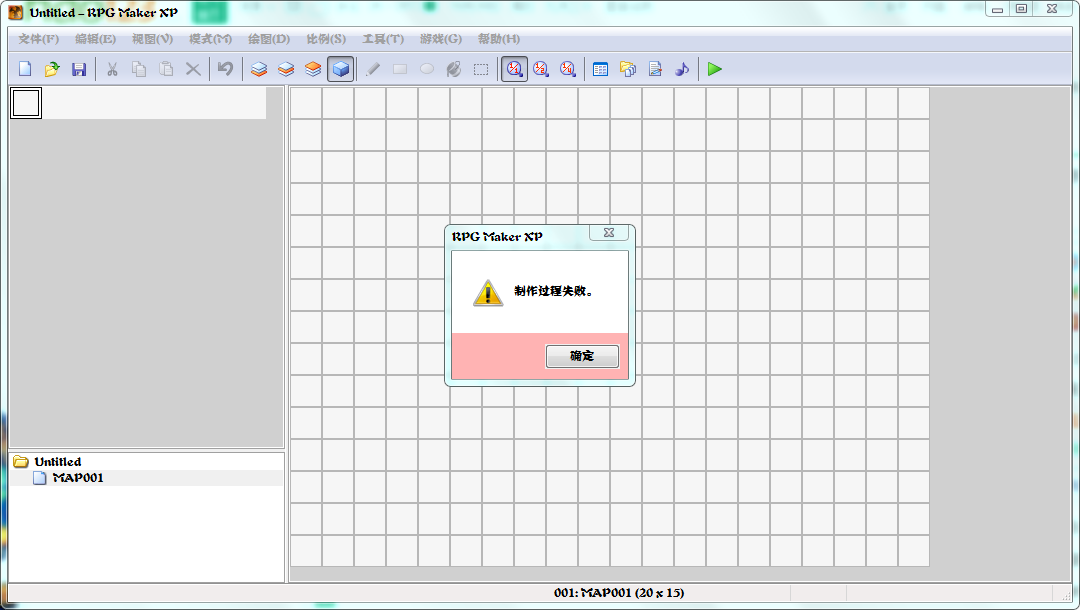Viewport: 1080px width, 610px height.
Task: Select the Ellipse drawing tool
Action: pos(427,69)
